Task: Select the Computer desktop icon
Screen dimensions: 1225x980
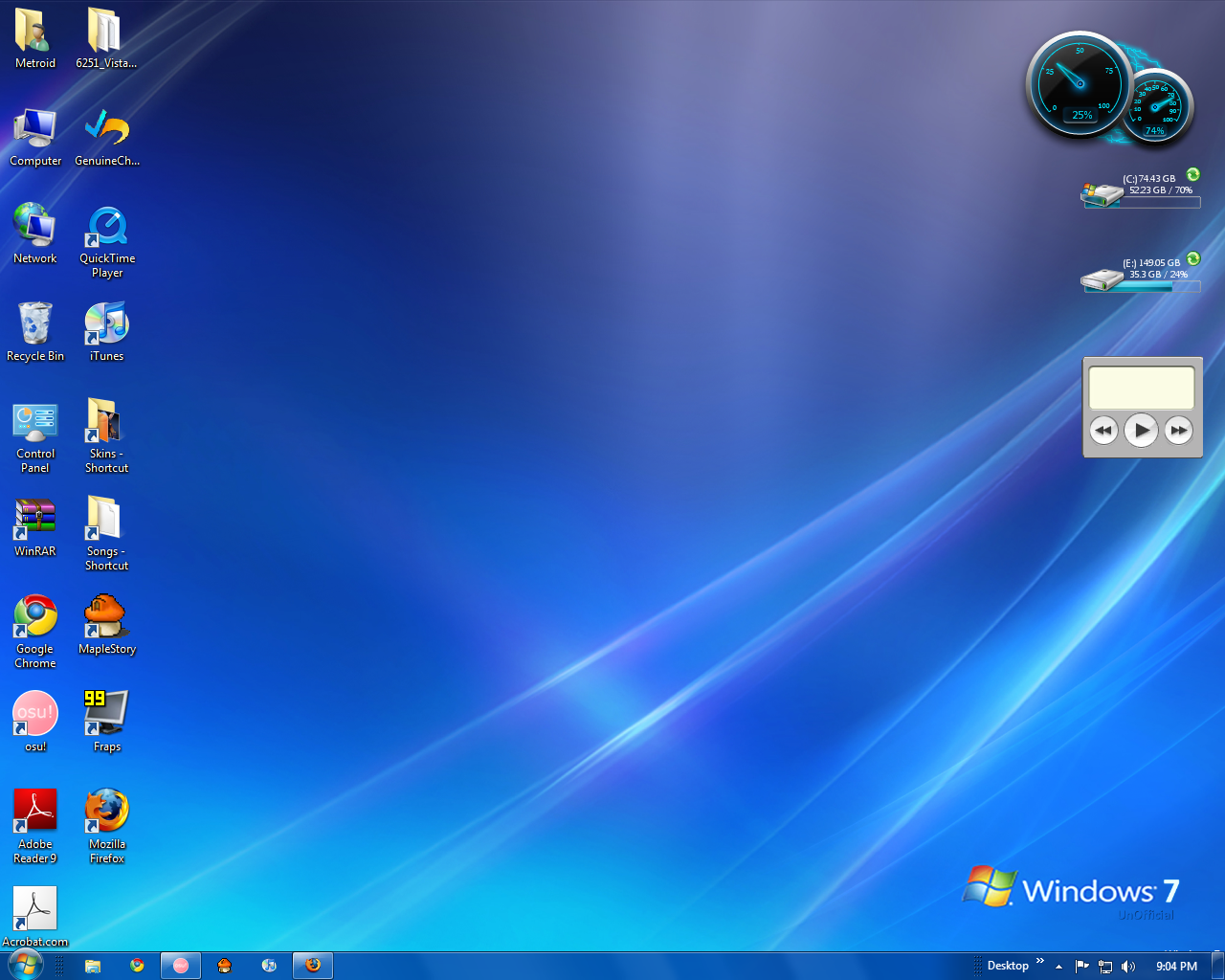Action: [x=35, y=137]
